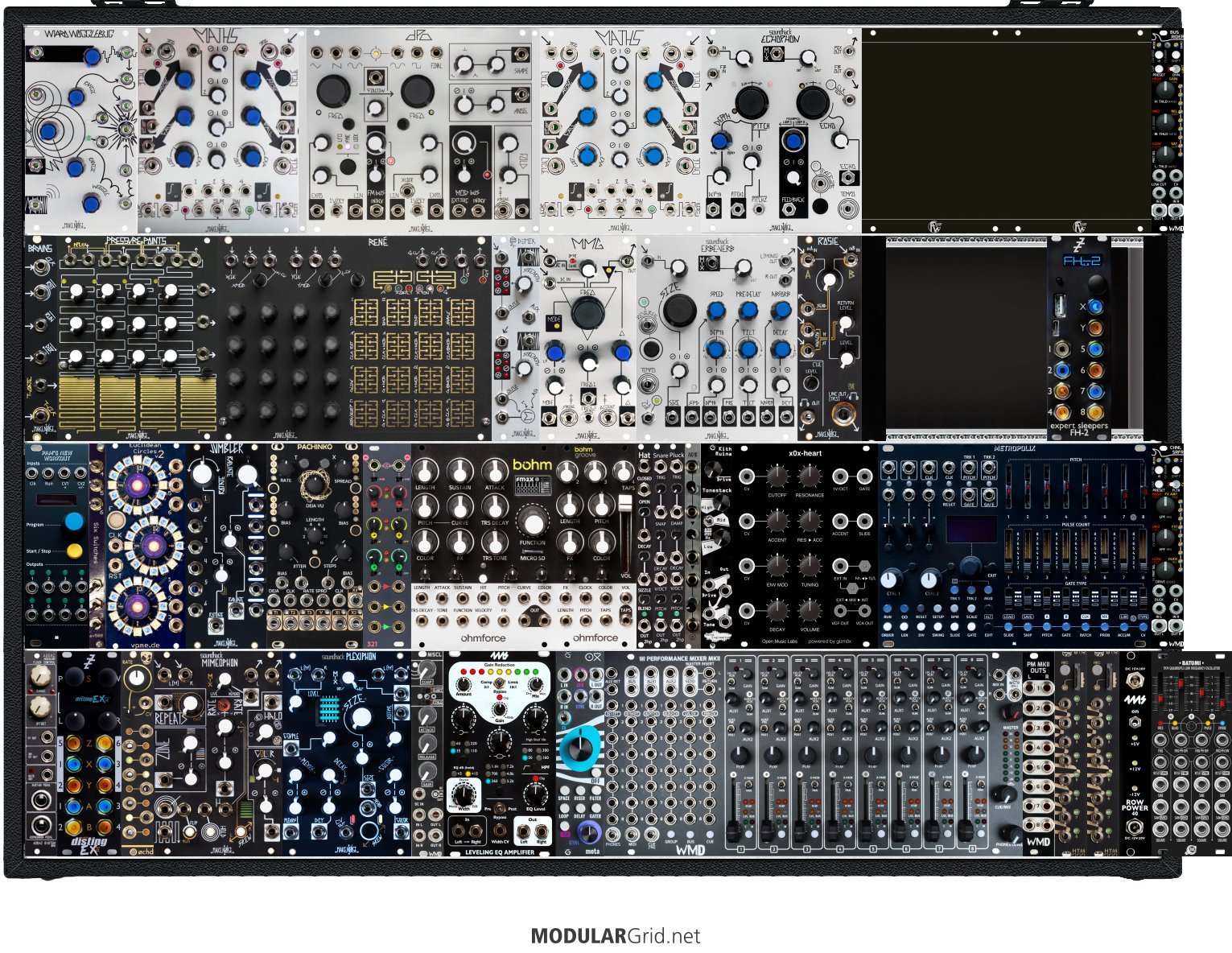Open the MODULARGrid.net logo link
Viewport: 1232px width, 953px height.
tap(616, 936)
